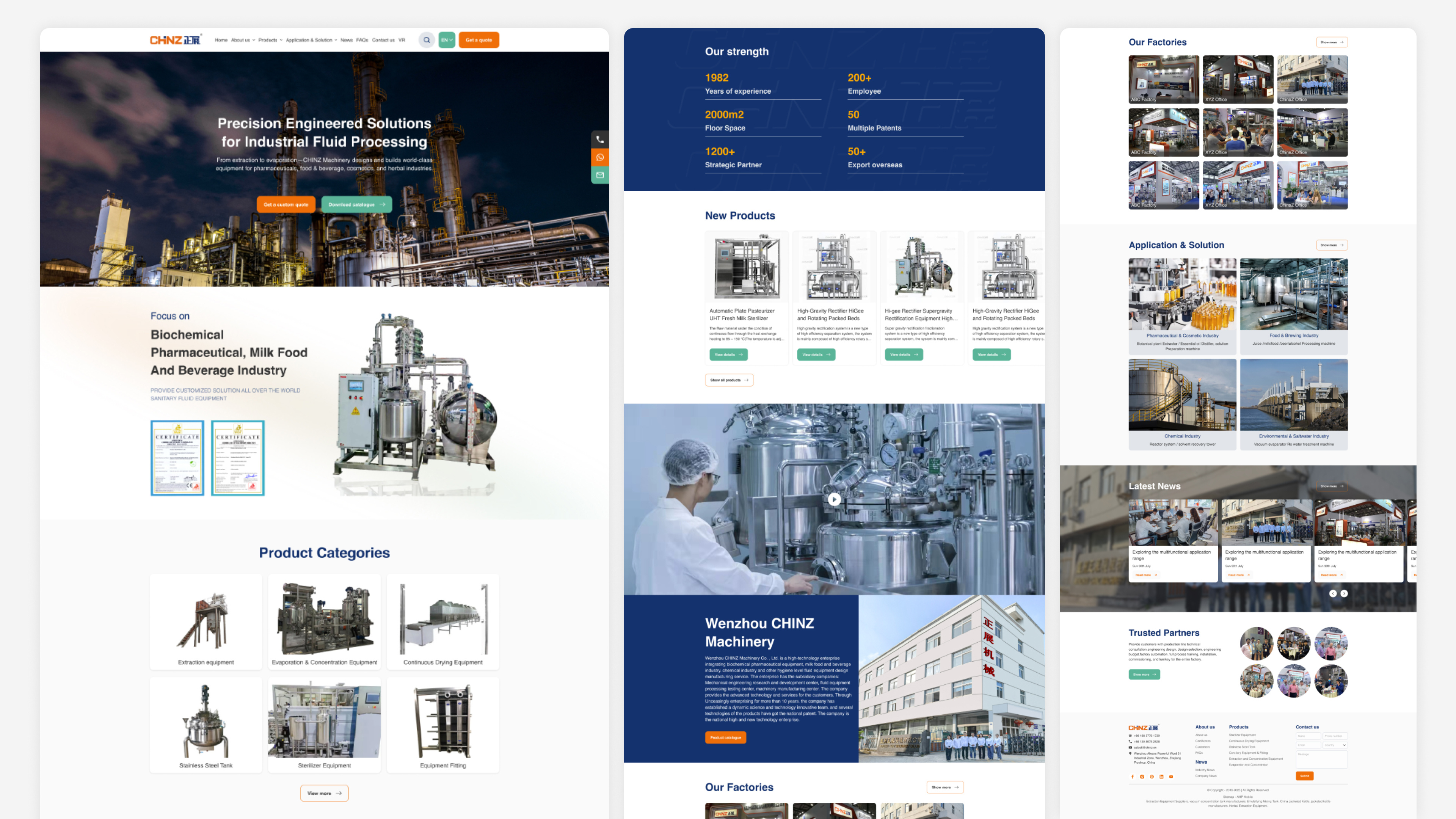This screenshot has height=819, width=1456.
Task: Click the Name field in the contact form
Action: click(1309, 736)
